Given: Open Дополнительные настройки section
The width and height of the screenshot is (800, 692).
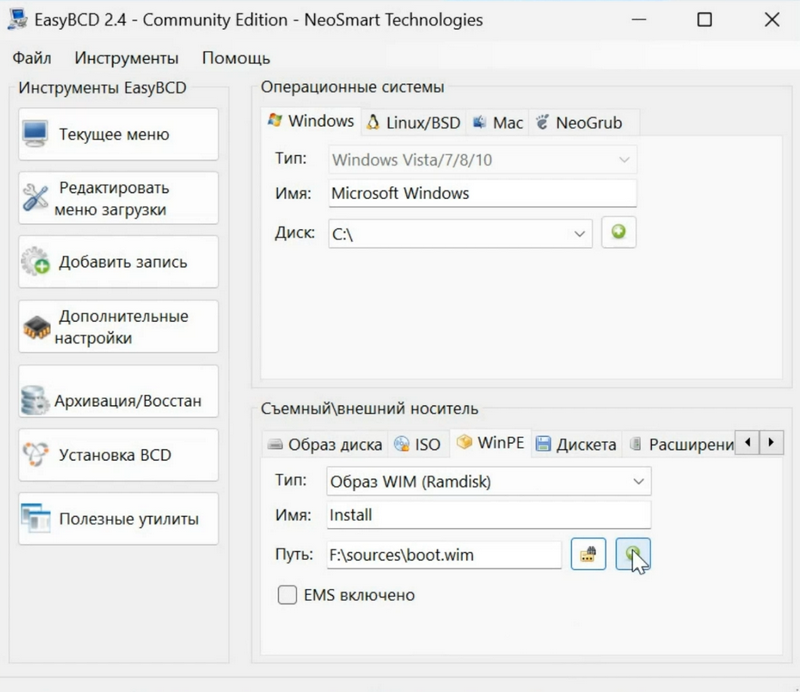Looking at the screenshot, I should click(x=118, y=327).
